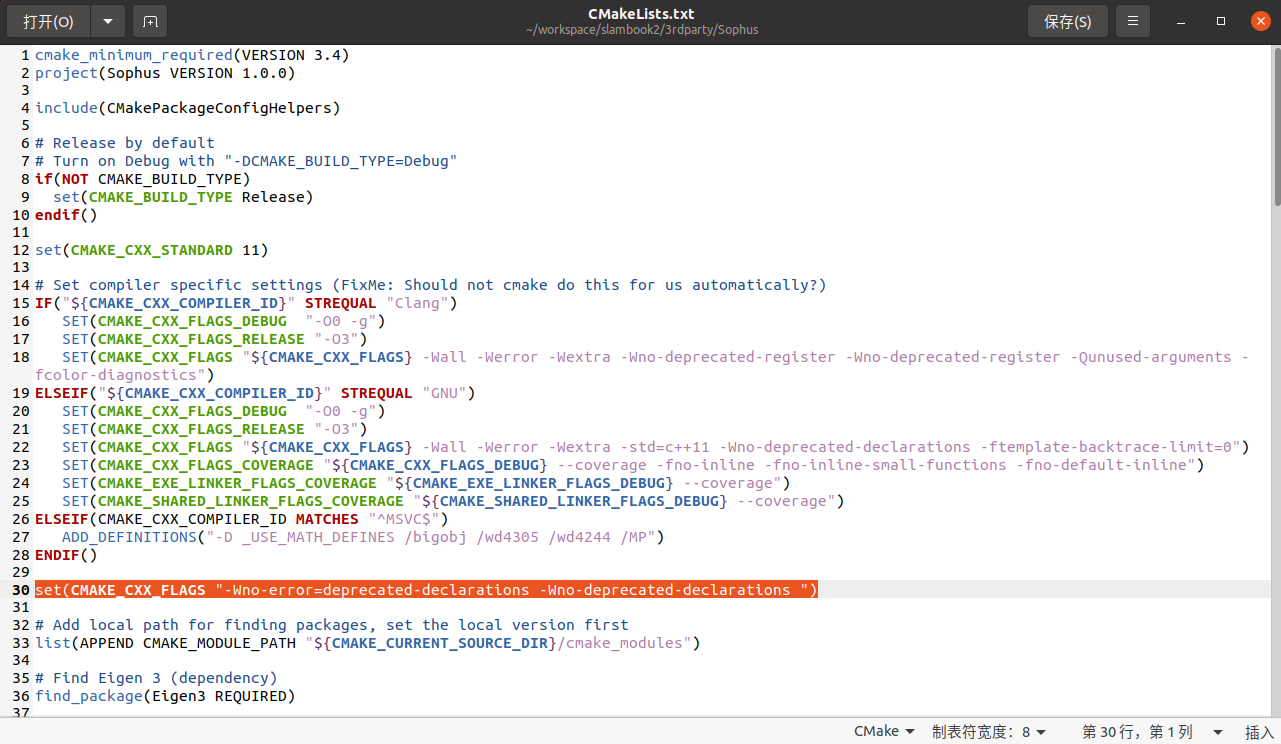Click '# Find Eigen 3 (dependency)' comment

click(x=156, y=678)
